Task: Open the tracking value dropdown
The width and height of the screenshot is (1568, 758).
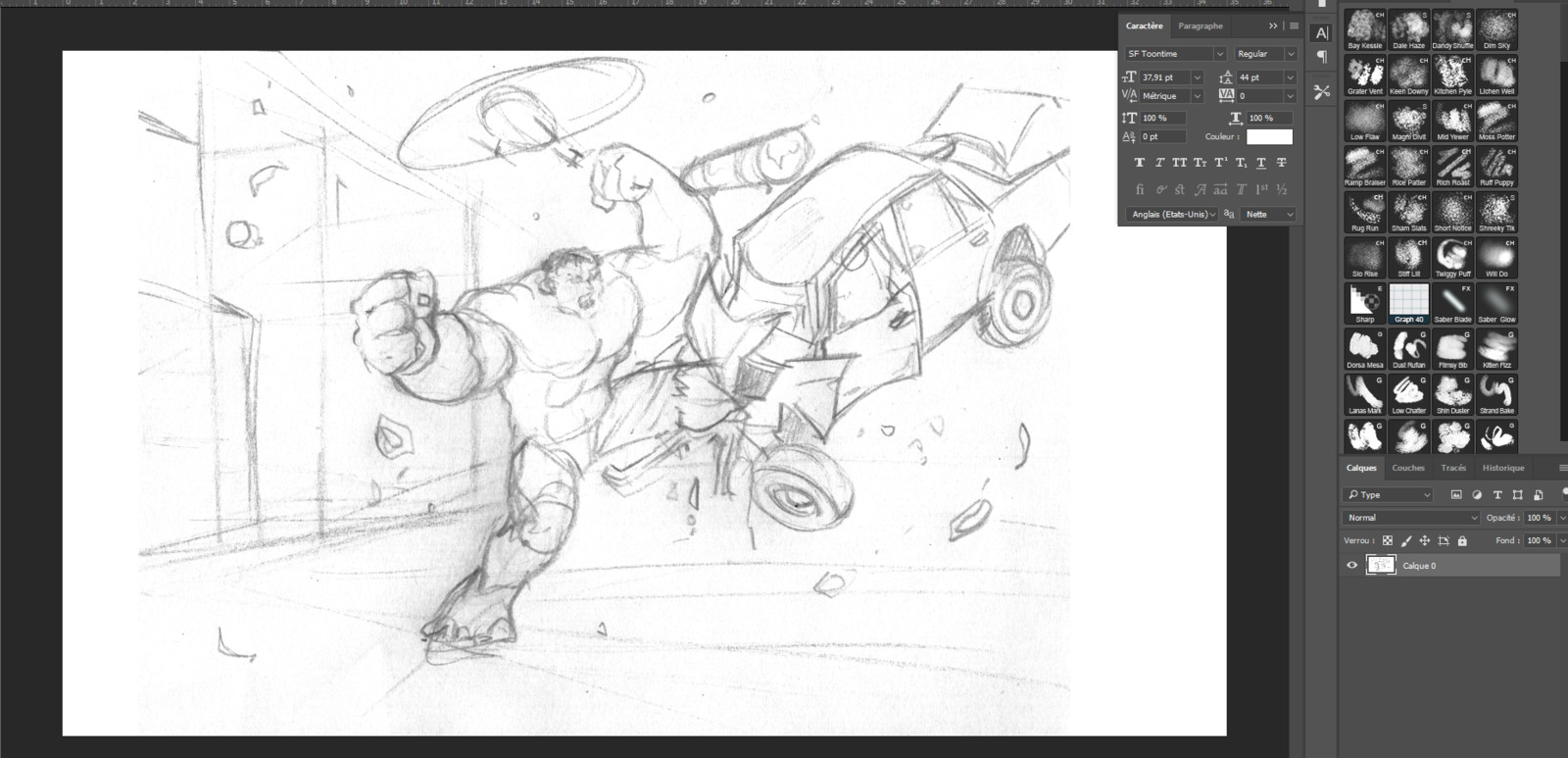Action: click(x=1290, y=96)
